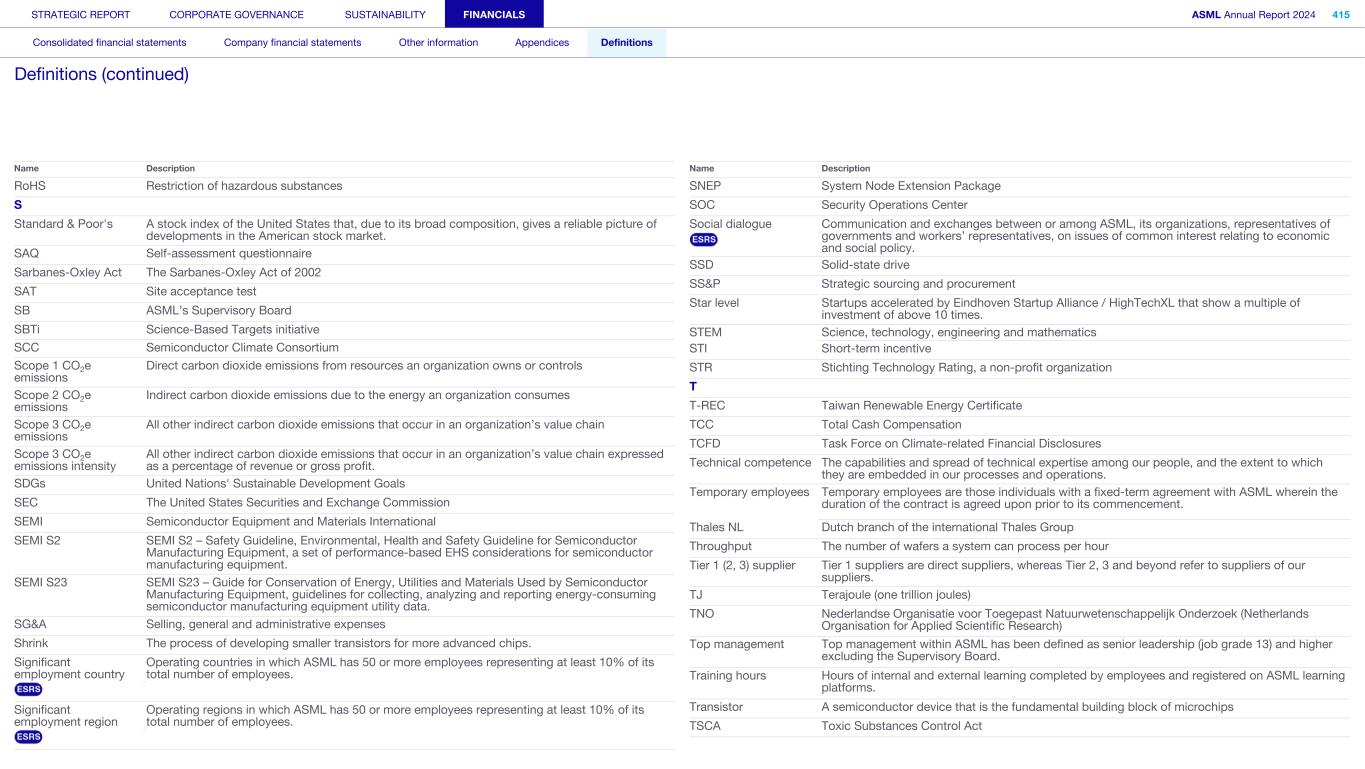The width and height of the screenshot is (1365, 769).
Task: Open Company financial statements sub-tab
Action: 292,43
